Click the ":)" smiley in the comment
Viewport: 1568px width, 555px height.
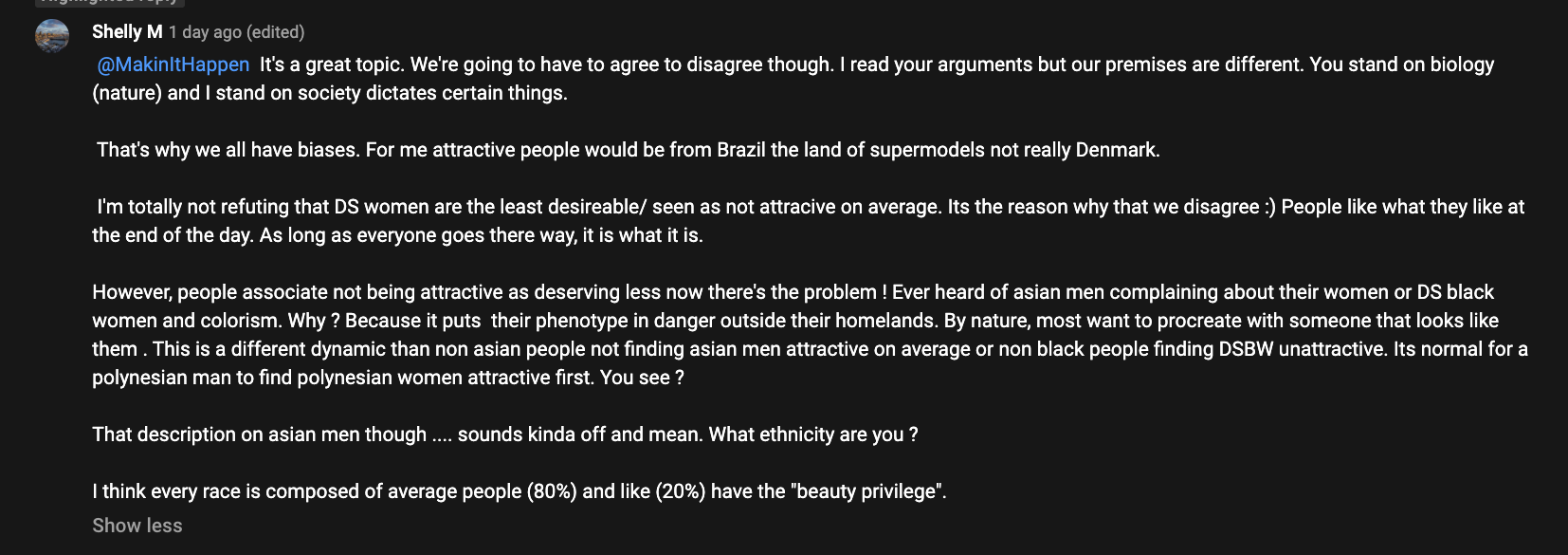pos(1269,207)
